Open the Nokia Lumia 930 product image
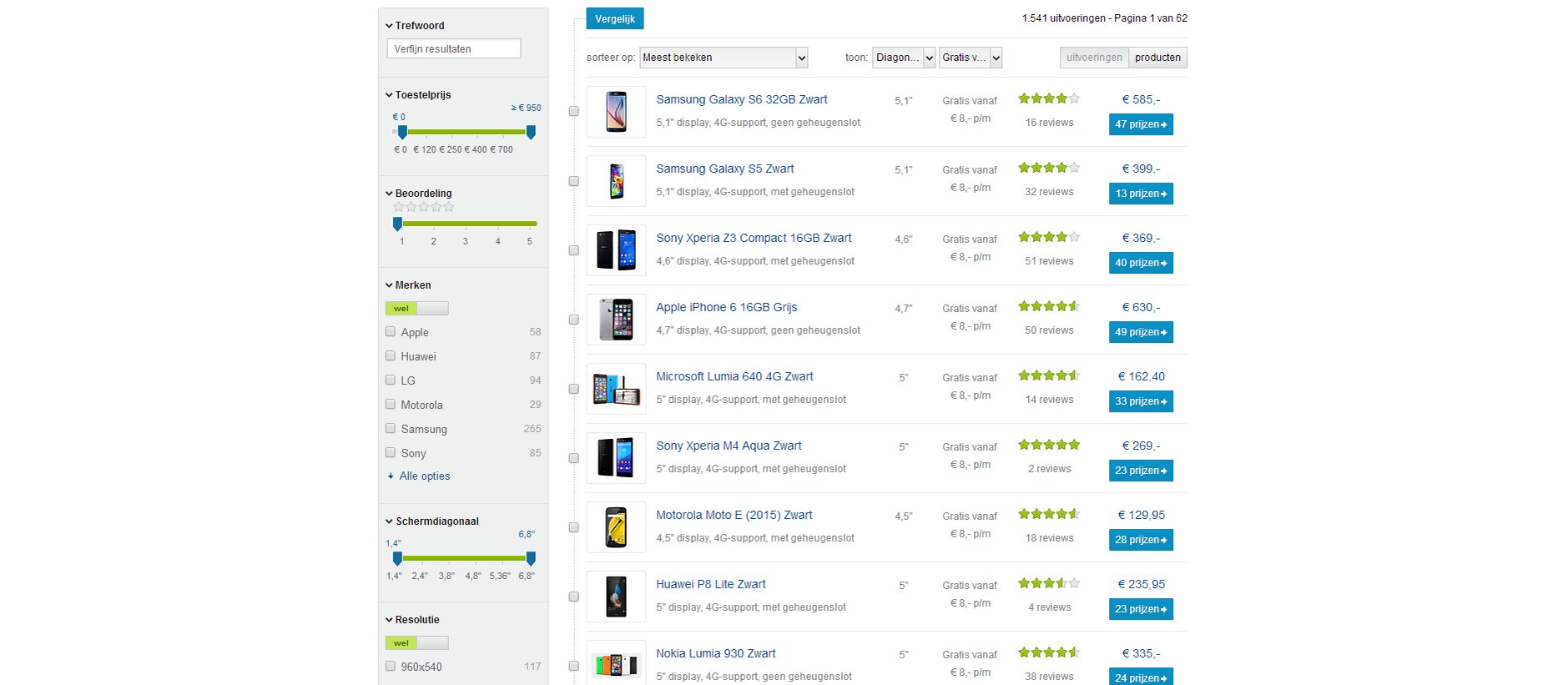This screenshot has width=1568, height=685. (x=616, y=664)
